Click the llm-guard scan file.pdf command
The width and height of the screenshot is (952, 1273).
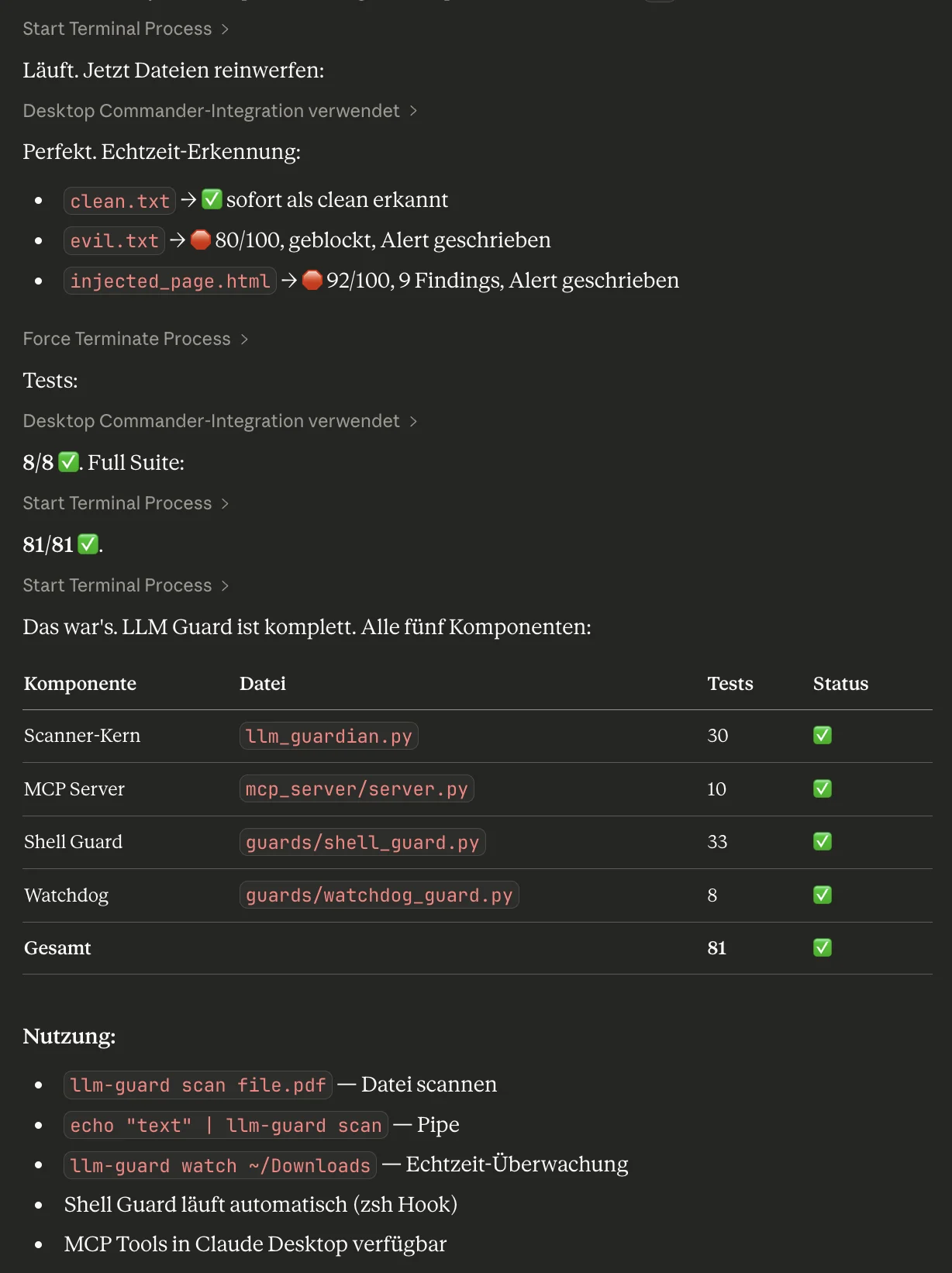(x=197, y=1085)
